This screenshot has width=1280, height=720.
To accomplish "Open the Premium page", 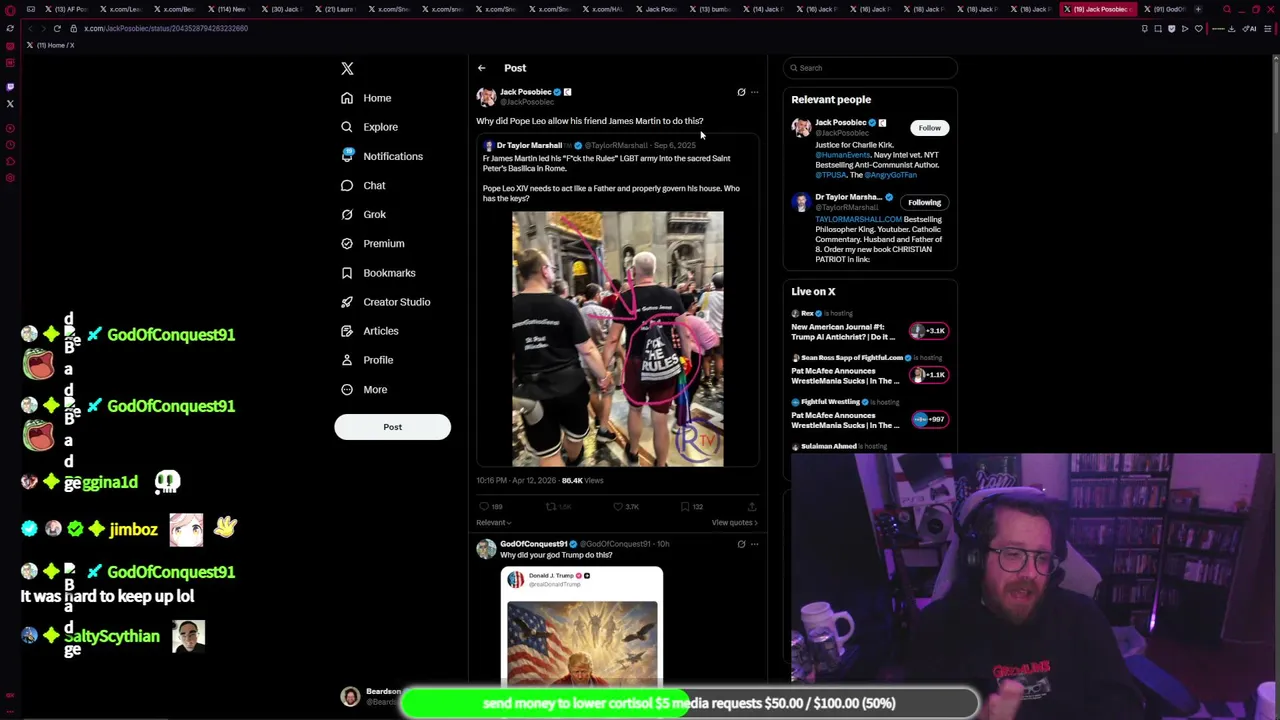I will pos(372,243).
